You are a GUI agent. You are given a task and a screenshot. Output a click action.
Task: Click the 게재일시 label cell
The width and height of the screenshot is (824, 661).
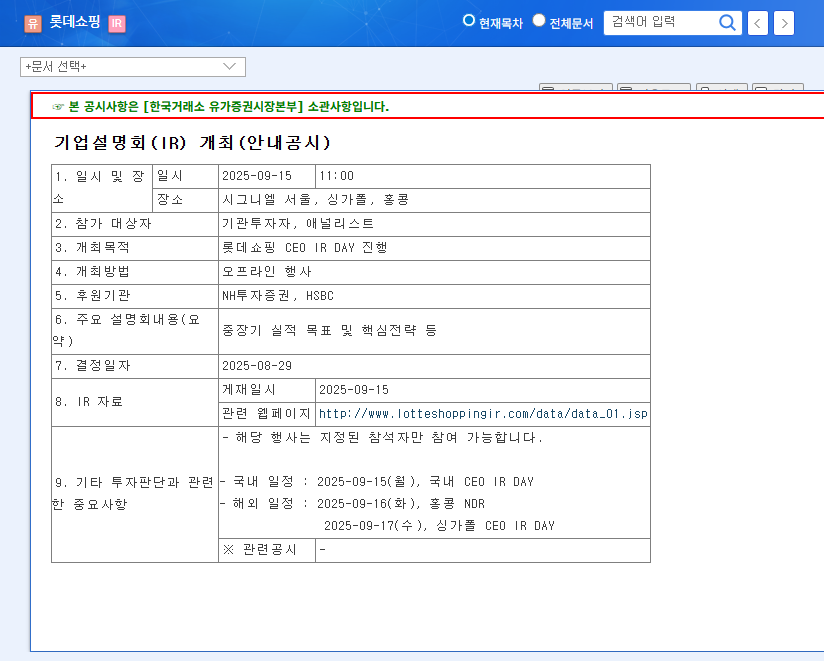point(267,390)
